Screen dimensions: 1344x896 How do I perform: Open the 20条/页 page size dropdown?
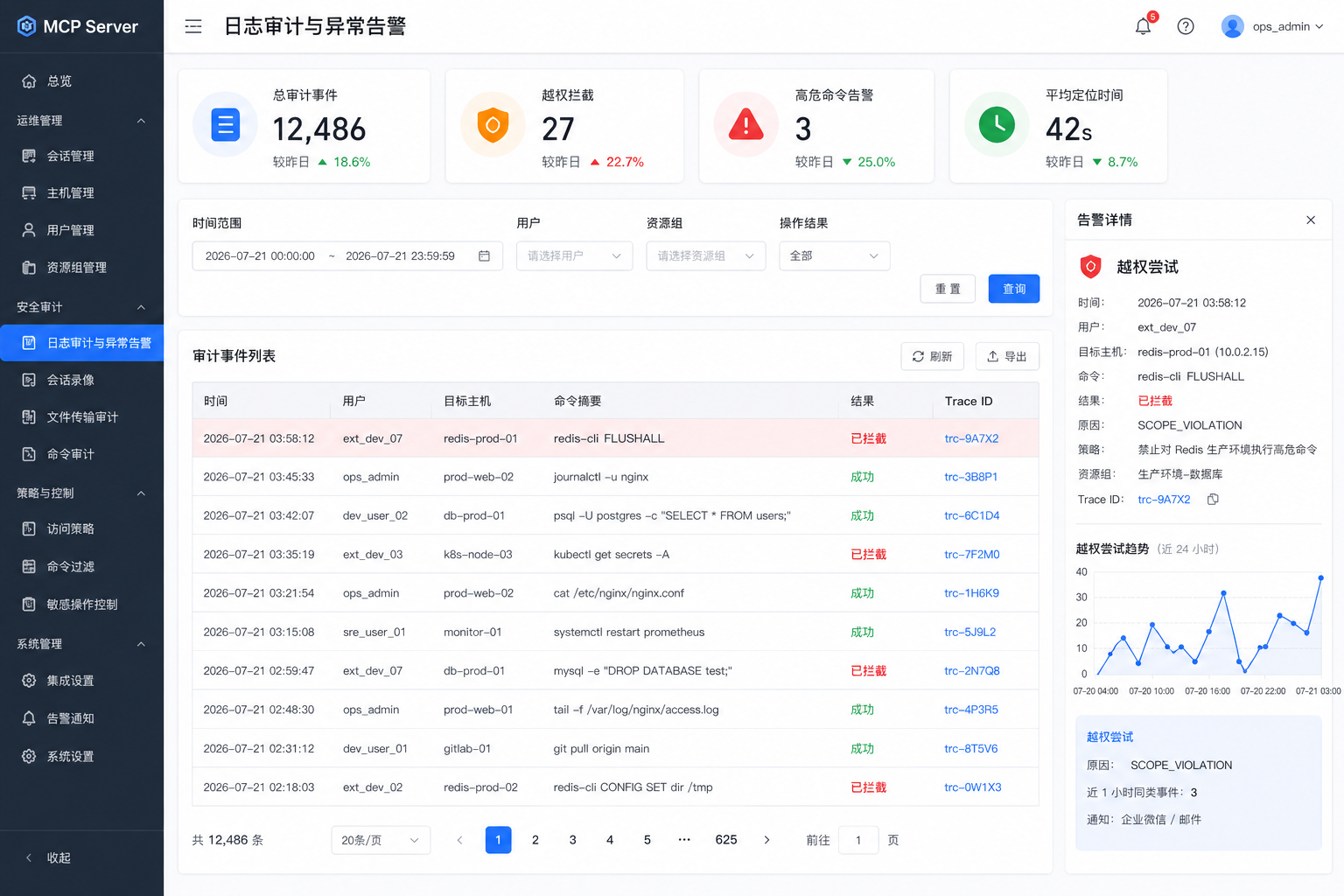381,840
